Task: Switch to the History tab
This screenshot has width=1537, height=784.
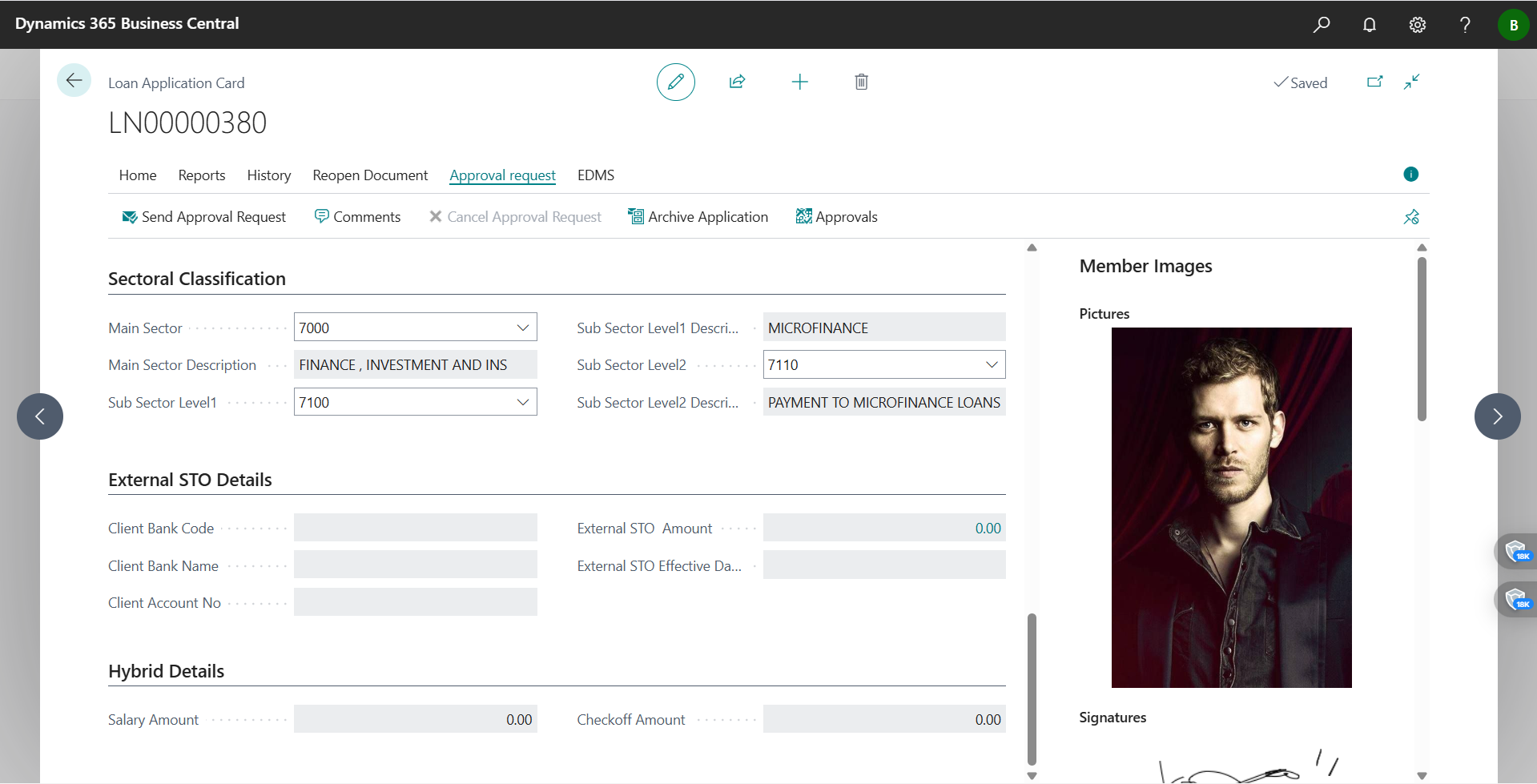Action: pos(268,175)
